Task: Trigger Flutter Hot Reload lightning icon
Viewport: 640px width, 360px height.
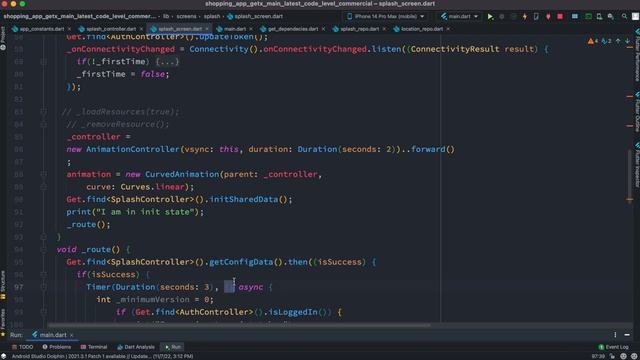Action: (525, 16)
